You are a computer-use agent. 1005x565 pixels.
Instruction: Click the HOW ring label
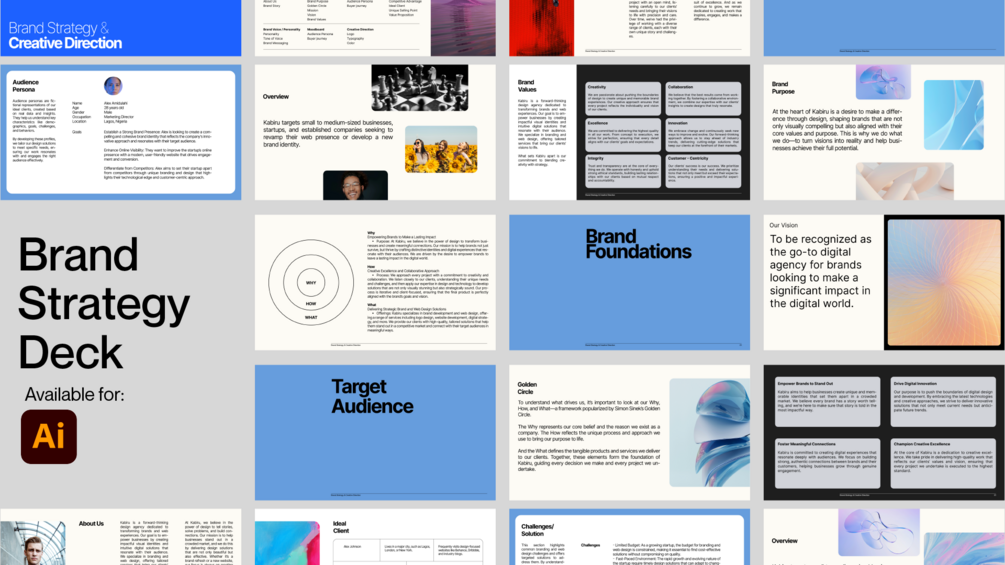[311, 304]
